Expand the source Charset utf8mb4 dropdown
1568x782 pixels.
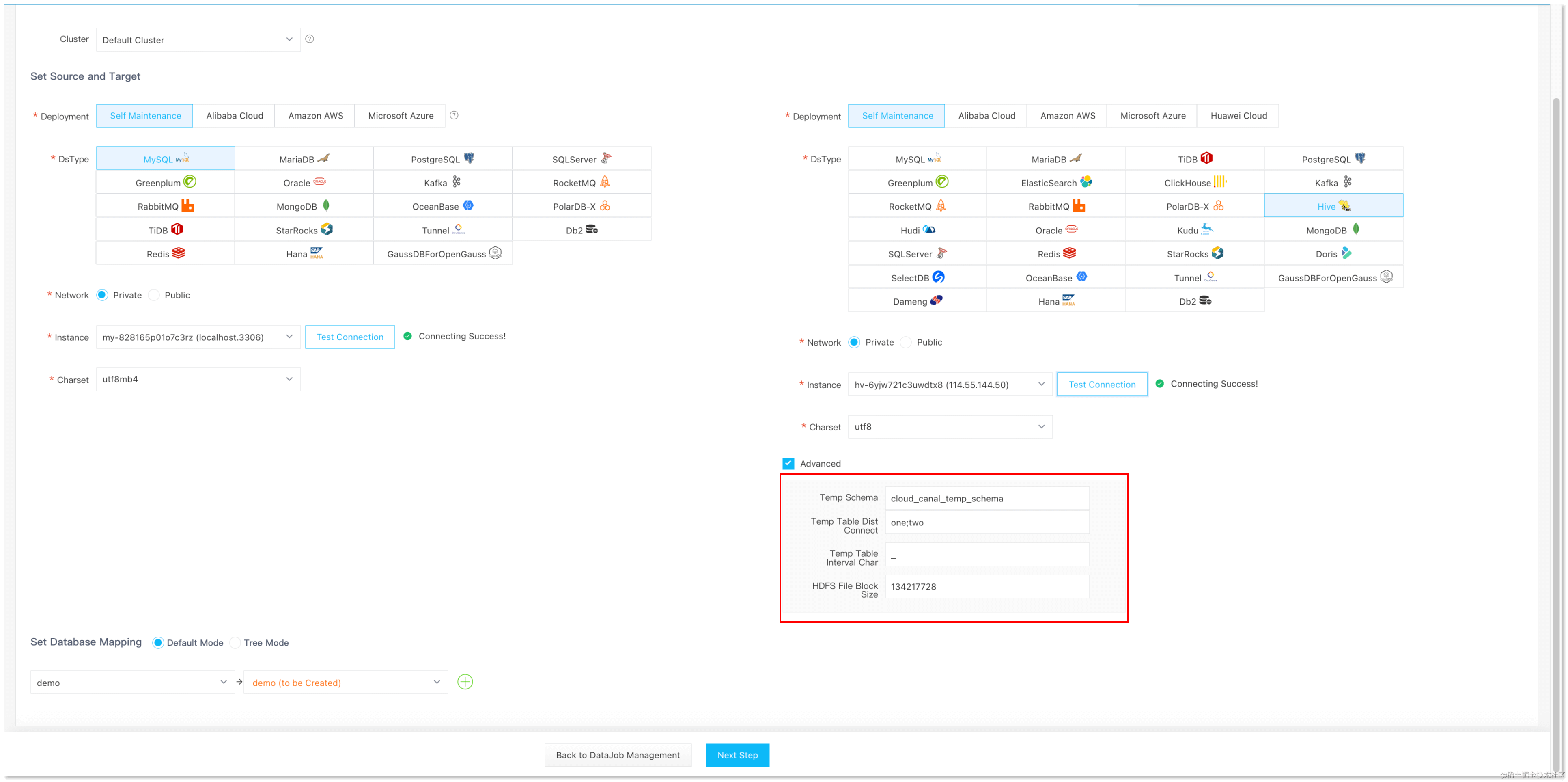pyautogui.click(x=198, y=379)
